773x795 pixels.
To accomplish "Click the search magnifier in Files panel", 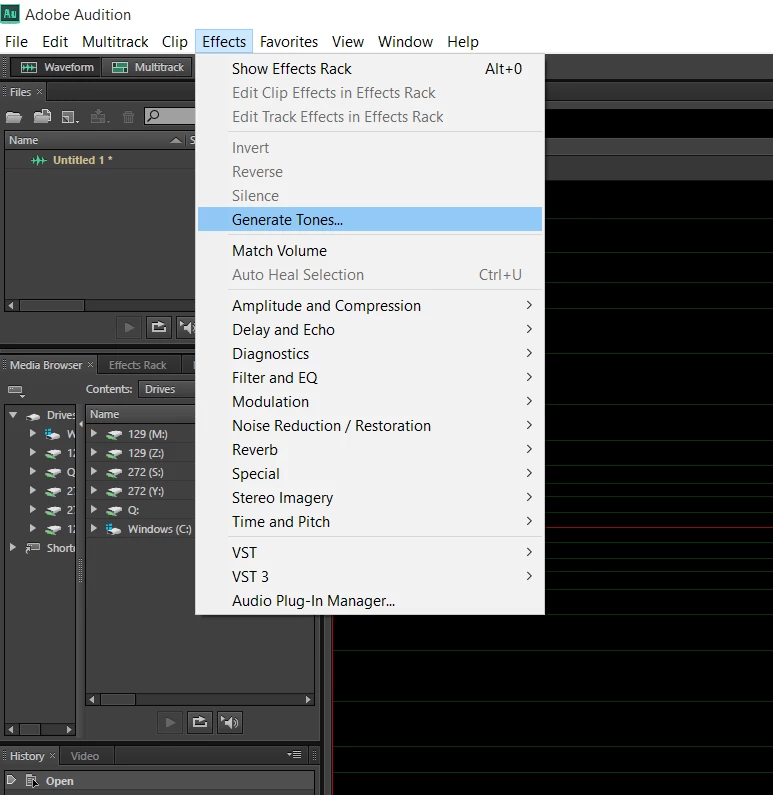I will 153,116.
